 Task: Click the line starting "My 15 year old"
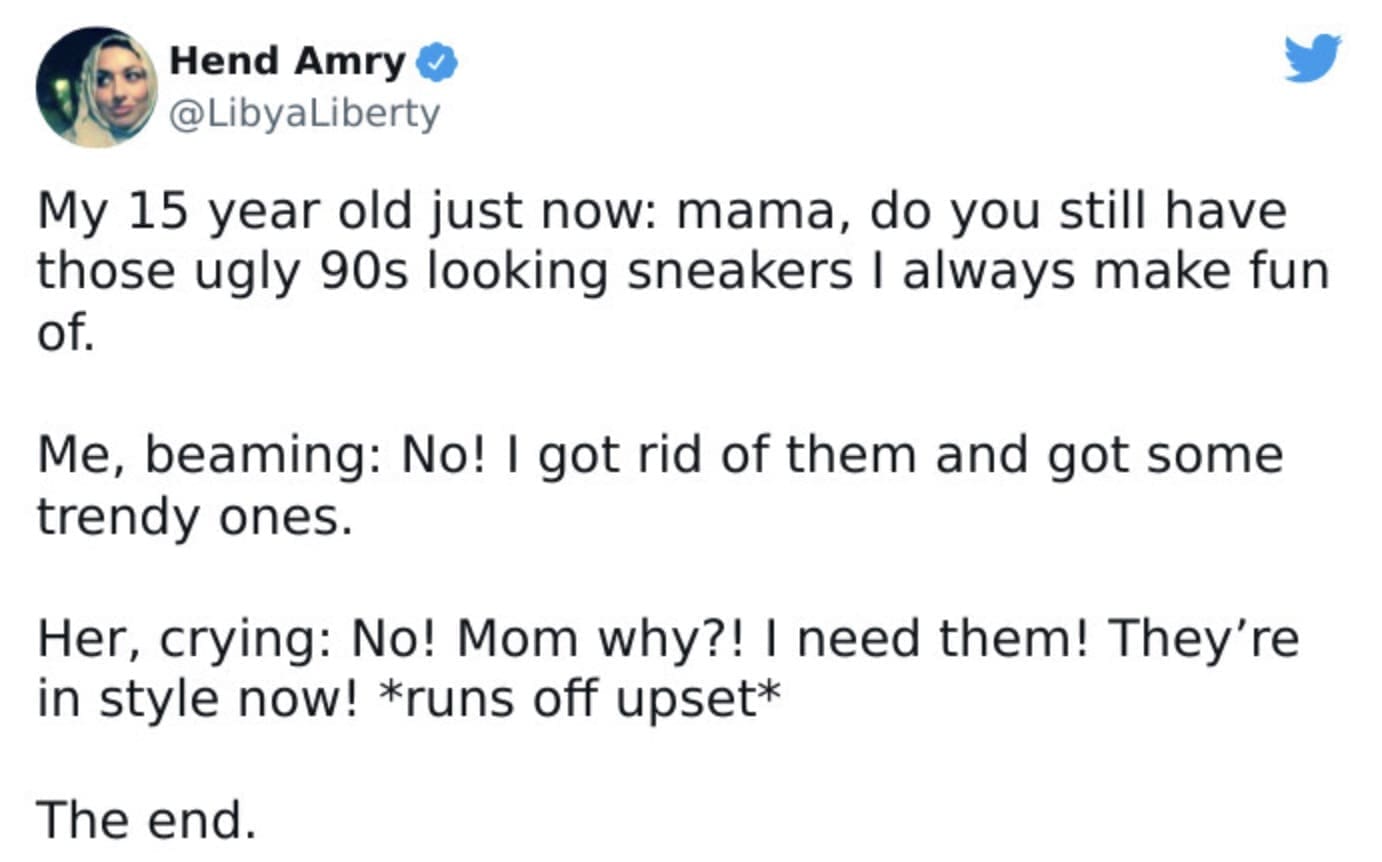click(x=662, y=212)
